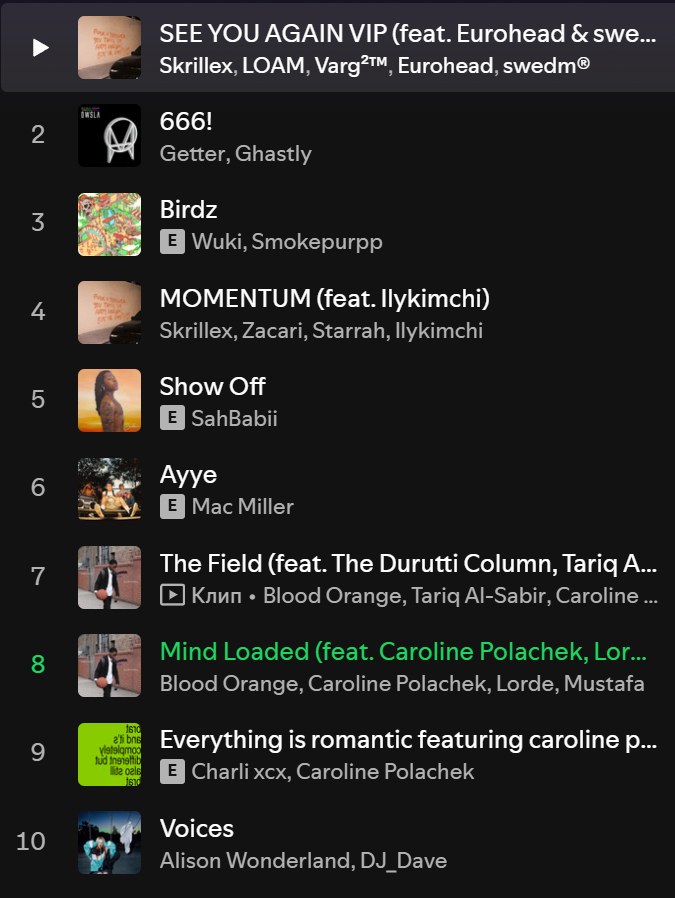Click the music video icon on The Field
The width and height of the screenshot is (675, 898).
point(172,596)
